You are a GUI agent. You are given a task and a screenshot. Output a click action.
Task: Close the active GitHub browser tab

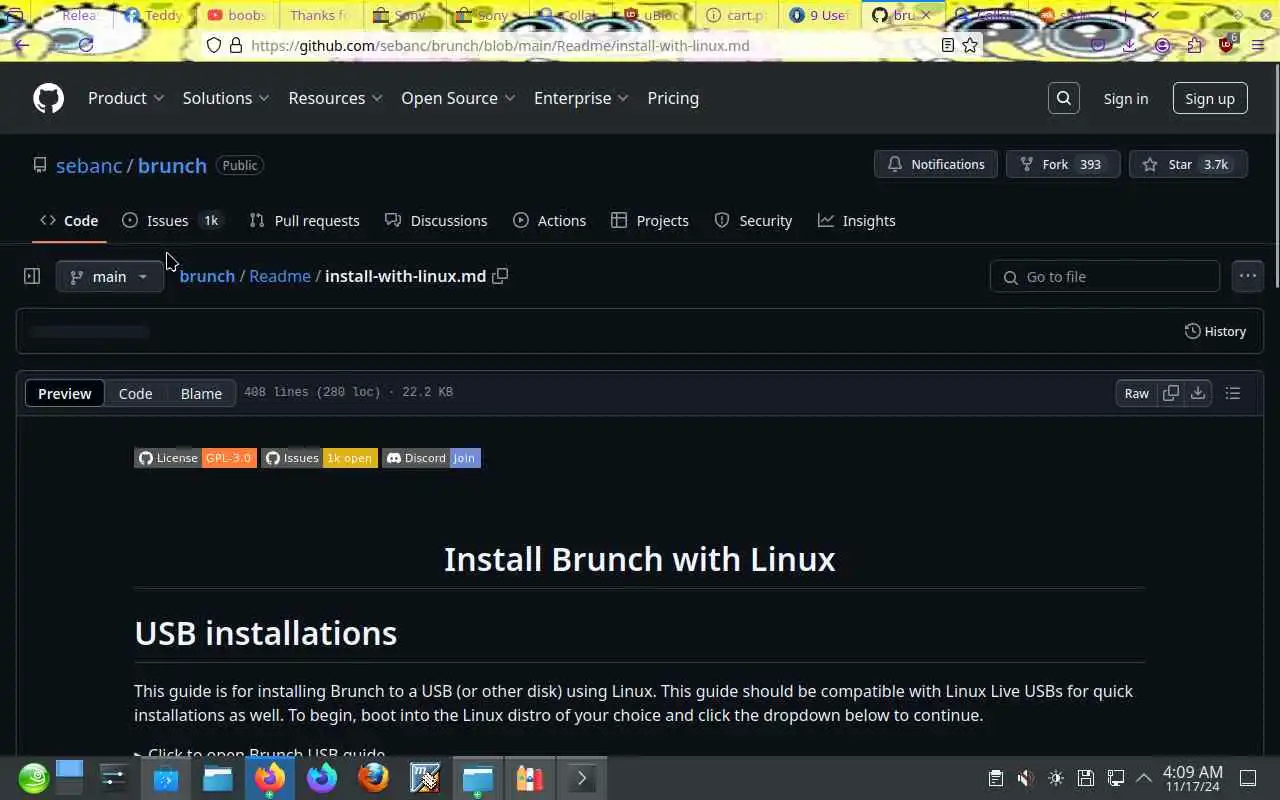[x=926, y=15]
